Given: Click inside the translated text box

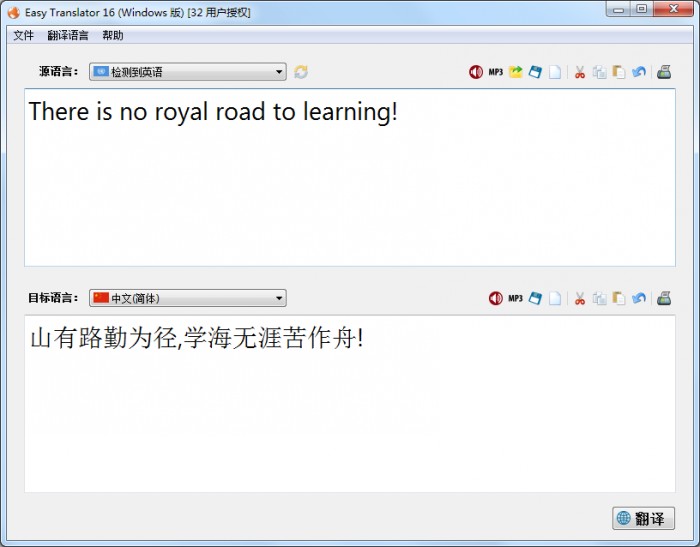Looking at the screenshot, I should (x=350, y=404).
